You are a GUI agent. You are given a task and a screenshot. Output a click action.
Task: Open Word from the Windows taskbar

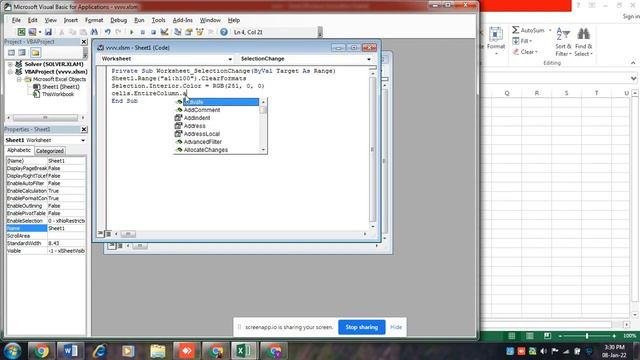[x=70, y=351]
